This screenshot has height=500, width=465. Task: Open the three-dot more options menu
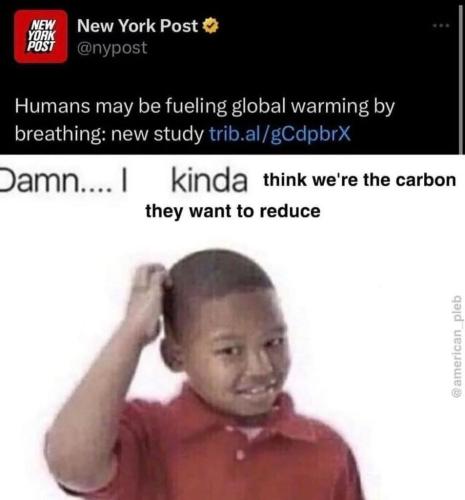pyautogui.click(x=441, y=25)
